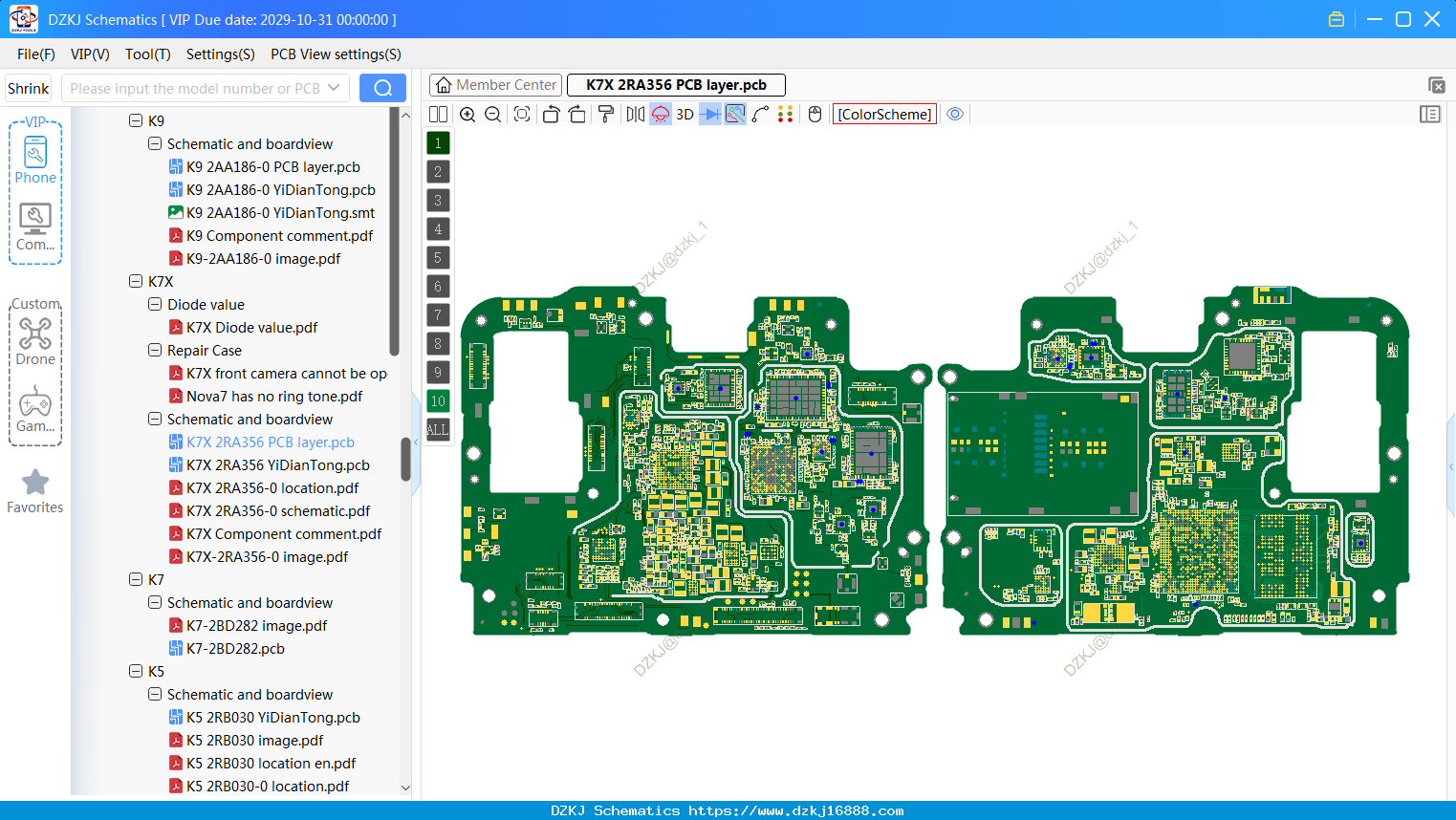Click the mouse settings icon
The width and height of the screenshot is (1456, 820).
click(815, 115)
